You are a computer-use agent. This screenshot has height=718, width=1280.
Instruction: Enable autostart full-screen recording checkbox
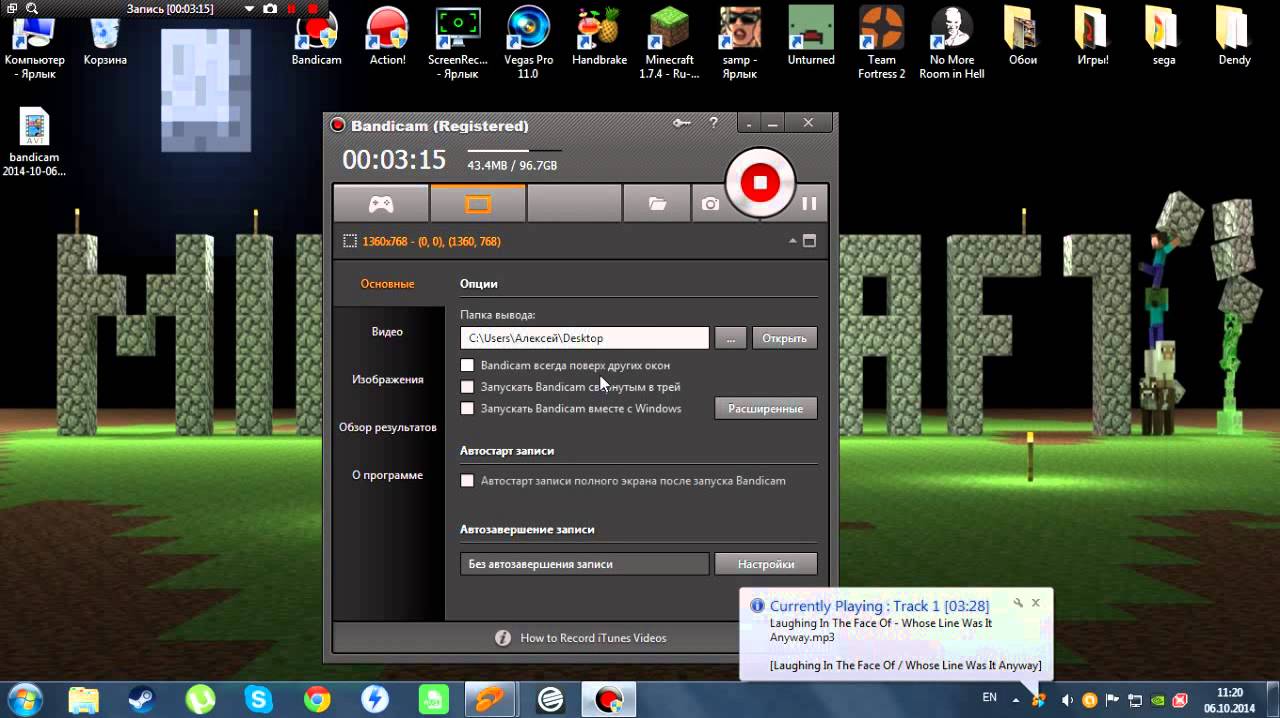pyautogui.click(x=467, y=481)
